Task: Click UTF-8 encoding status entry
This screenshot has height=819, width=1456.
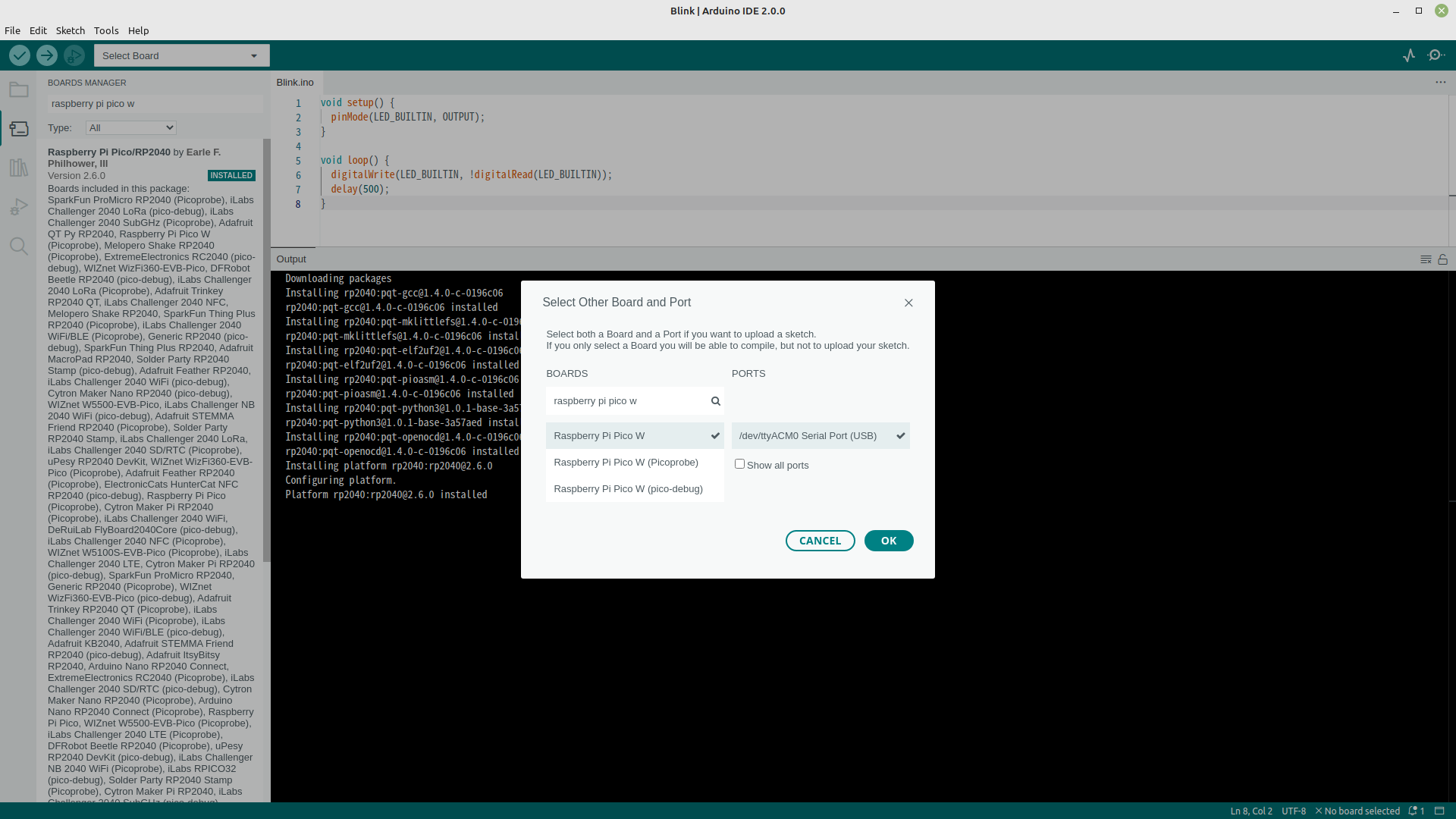Action: tap(1294, 811)
